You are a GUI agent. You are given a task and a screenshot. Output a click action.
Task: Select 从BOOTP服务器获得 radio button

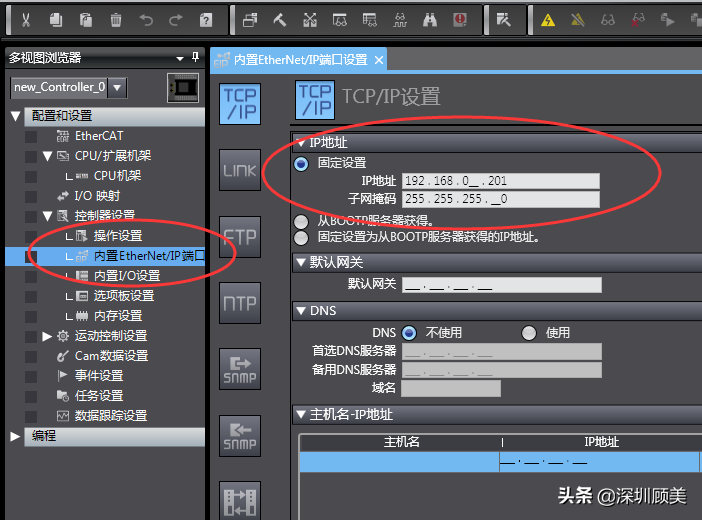click(x=301, y=222)
